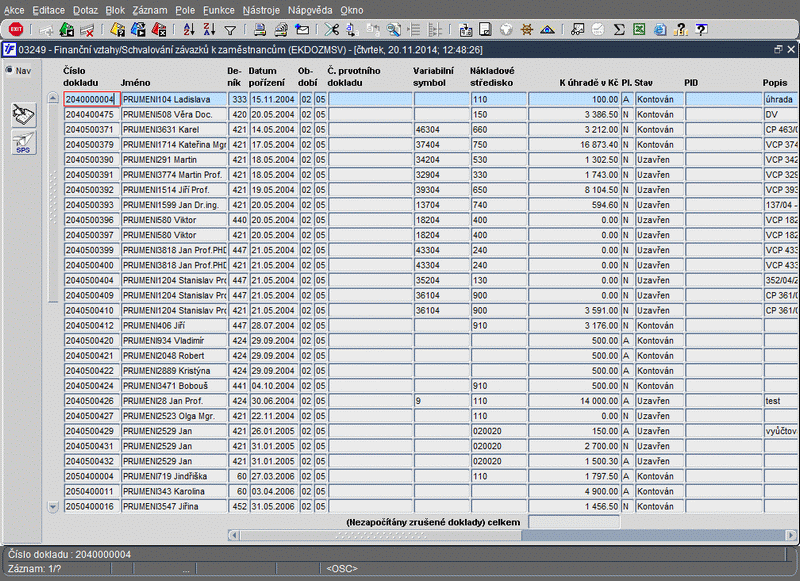Click variable symbol 46304 cell

click(441, 130)
